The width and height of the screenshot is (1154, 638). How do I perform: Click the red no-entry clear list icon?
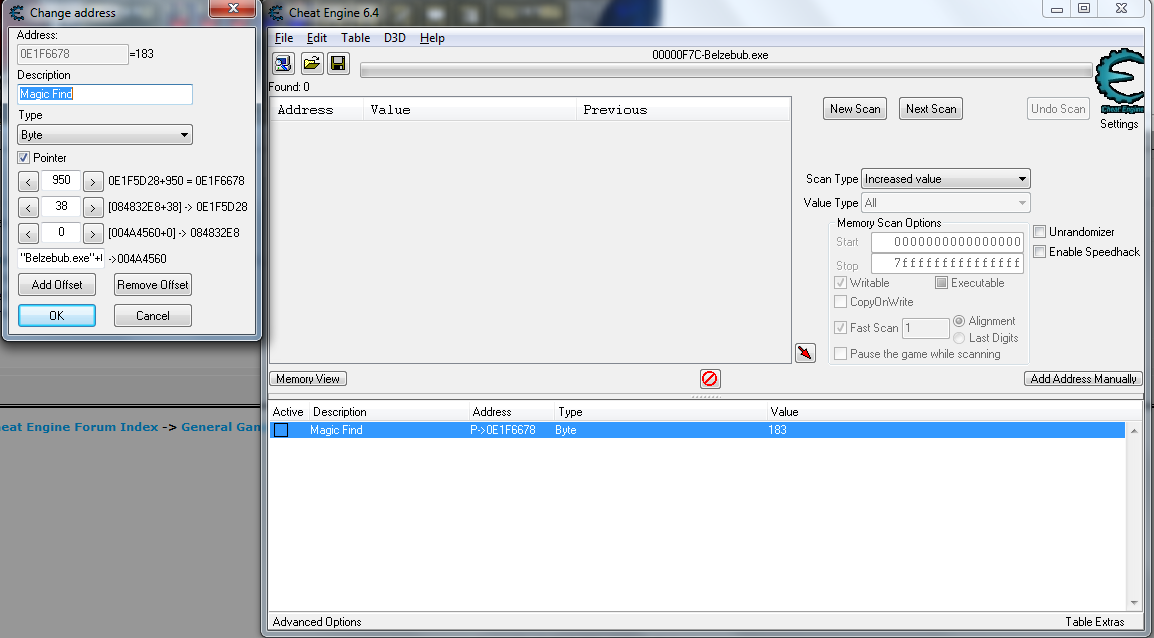click(x=709, y=379)
